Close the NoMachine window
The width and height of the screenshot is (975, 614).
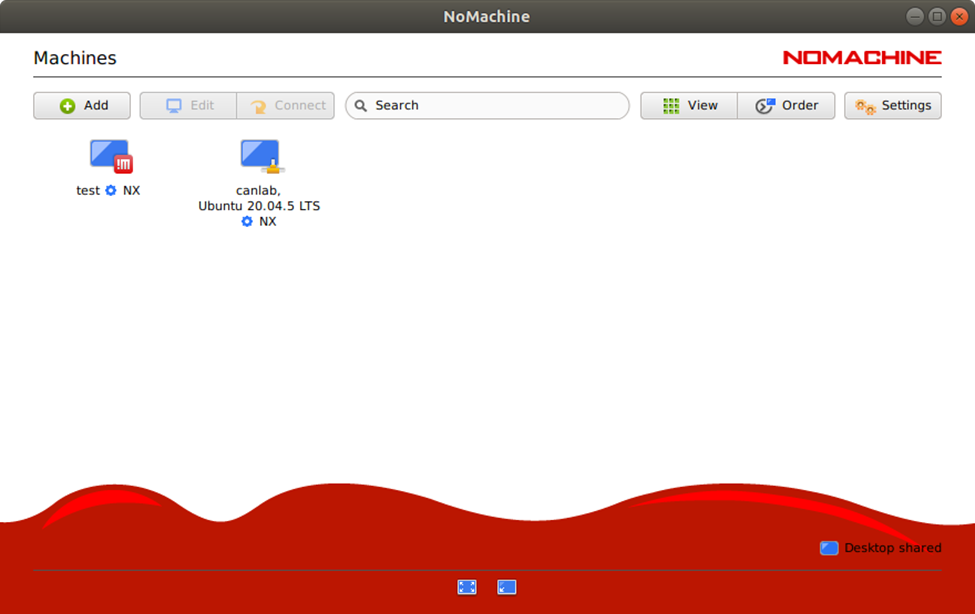click(x=959, y=17)
